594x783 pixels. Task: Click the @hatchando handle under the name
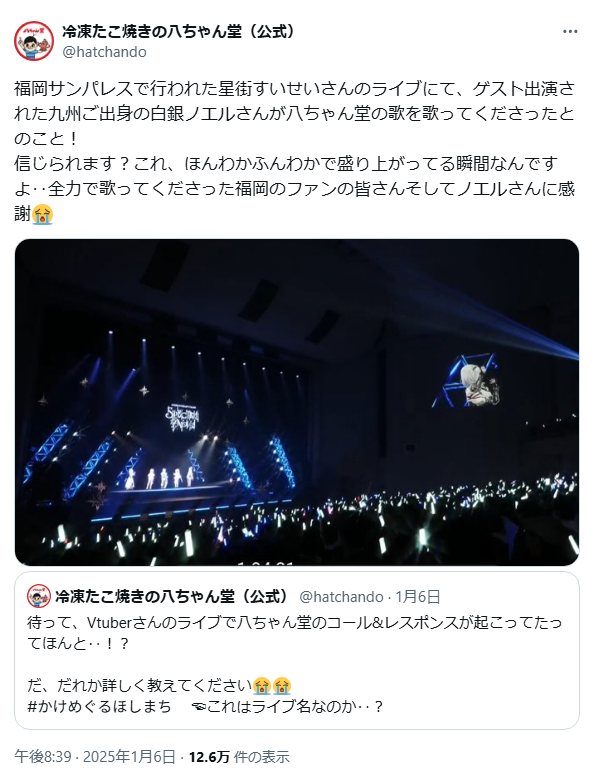pos(104,52)
